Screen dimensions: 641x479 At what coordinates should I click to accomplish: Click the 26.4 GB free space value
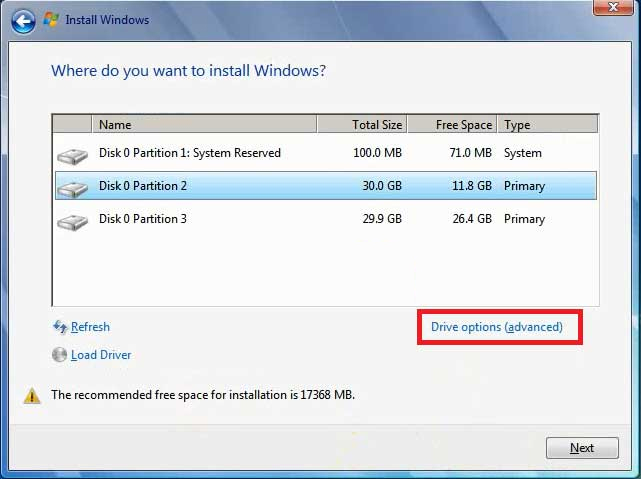tap(472, 219)
